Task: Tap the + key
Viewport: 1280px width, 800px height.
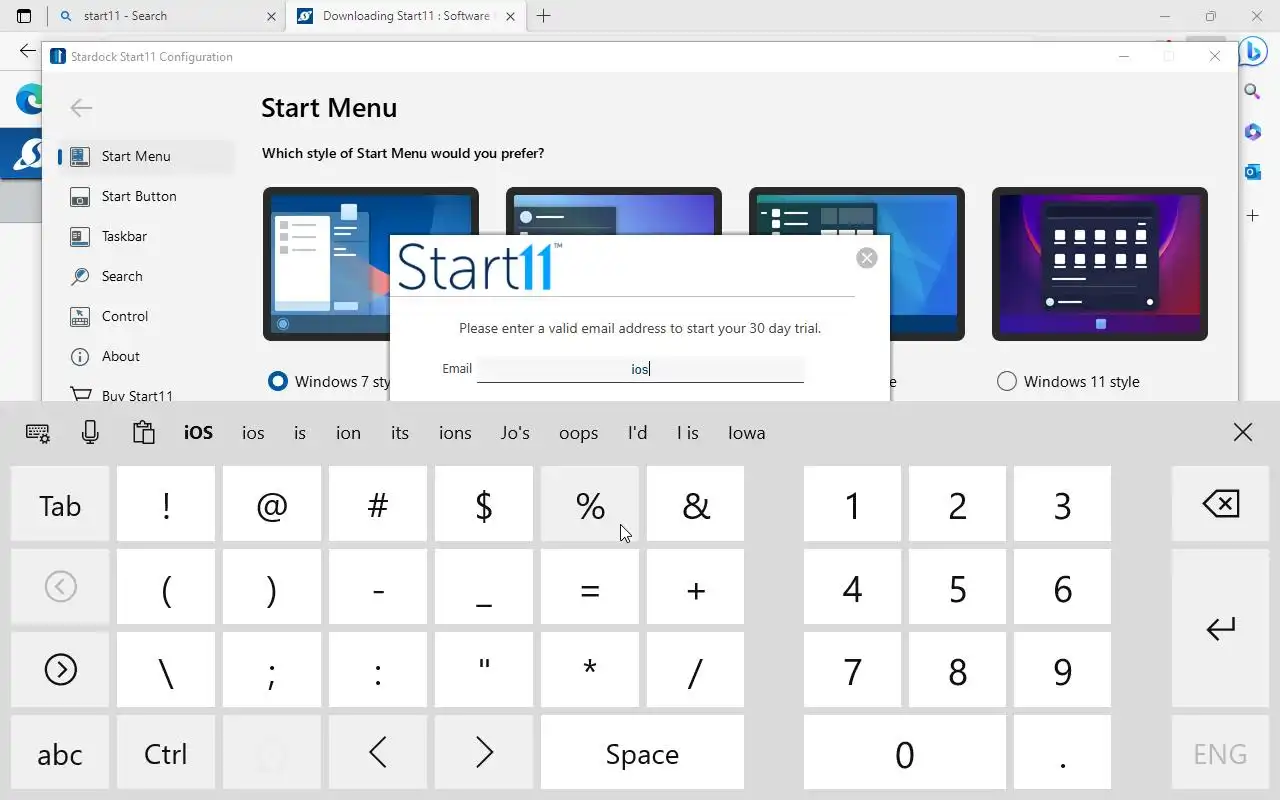Action: 696,587
